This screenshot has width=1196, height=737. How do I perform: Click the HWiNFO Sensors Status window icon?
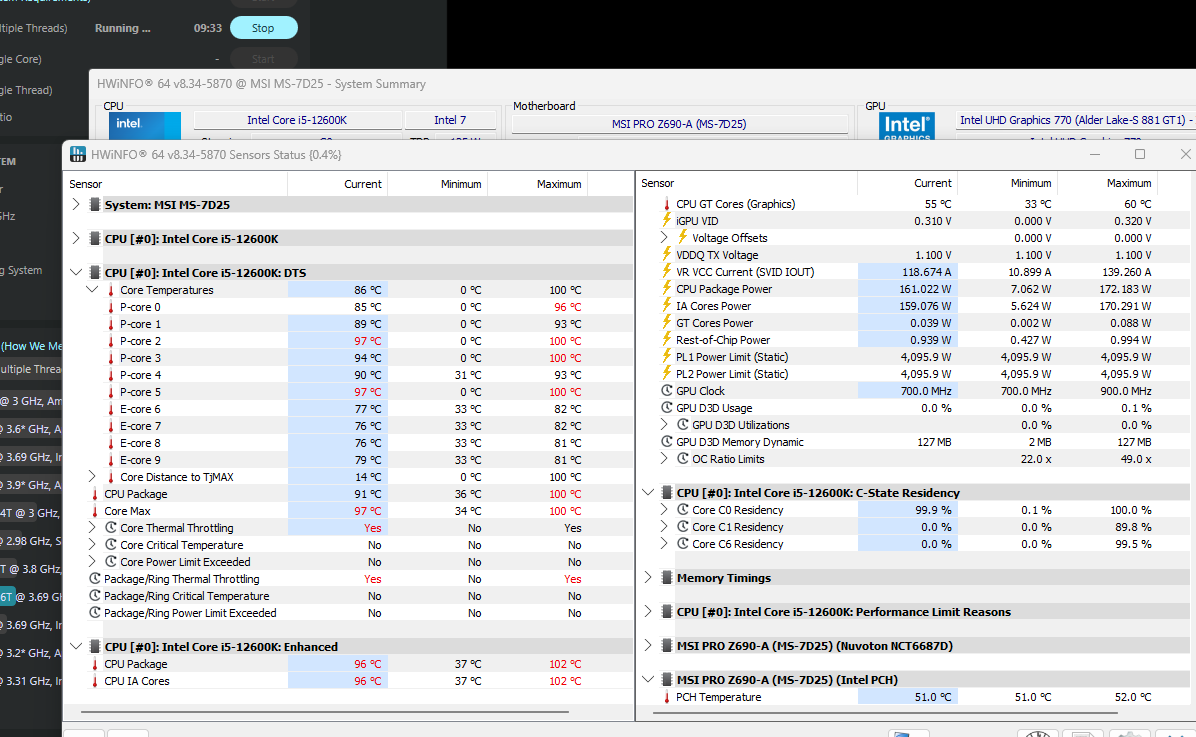click(x=77, y=154)
